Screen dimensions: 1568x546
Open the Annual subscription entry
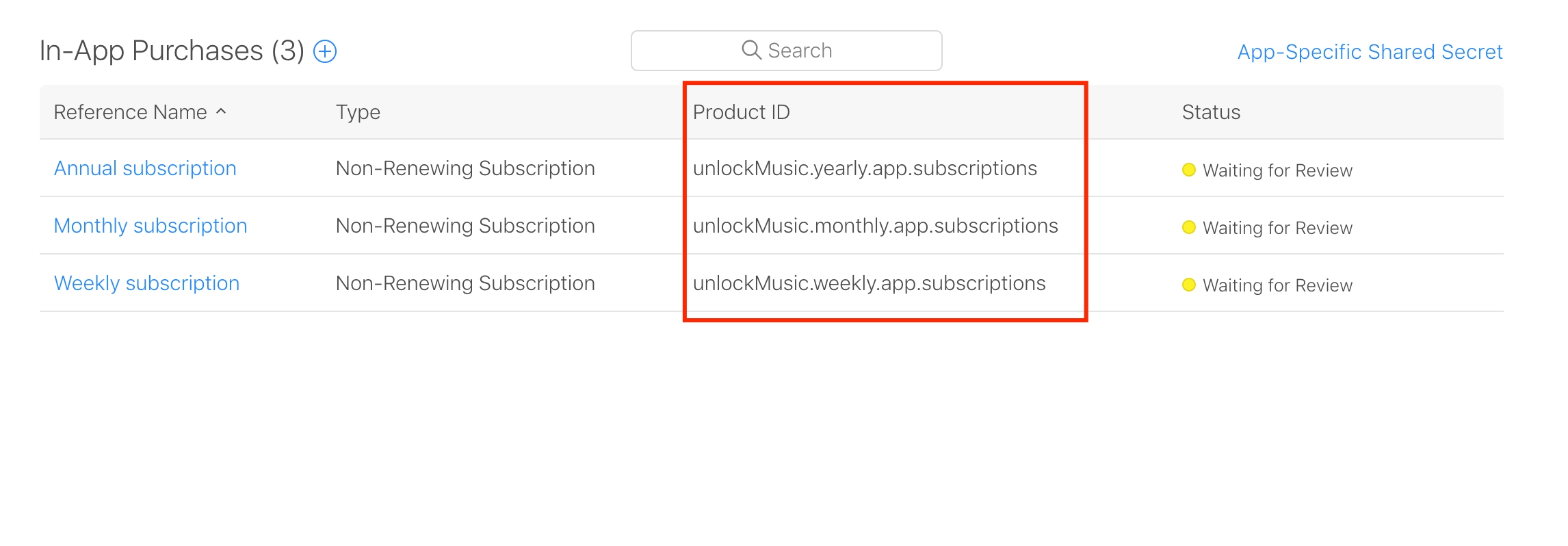[145, 168]
